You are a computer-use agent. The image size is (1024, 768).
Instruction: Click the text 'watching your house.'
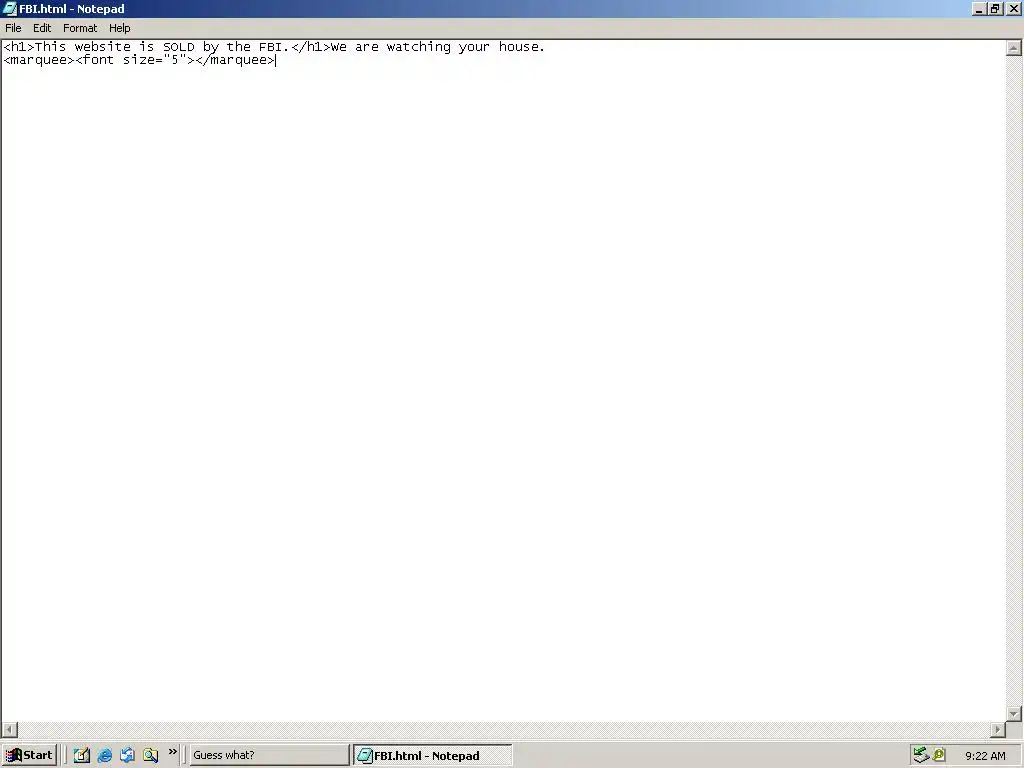466,47
